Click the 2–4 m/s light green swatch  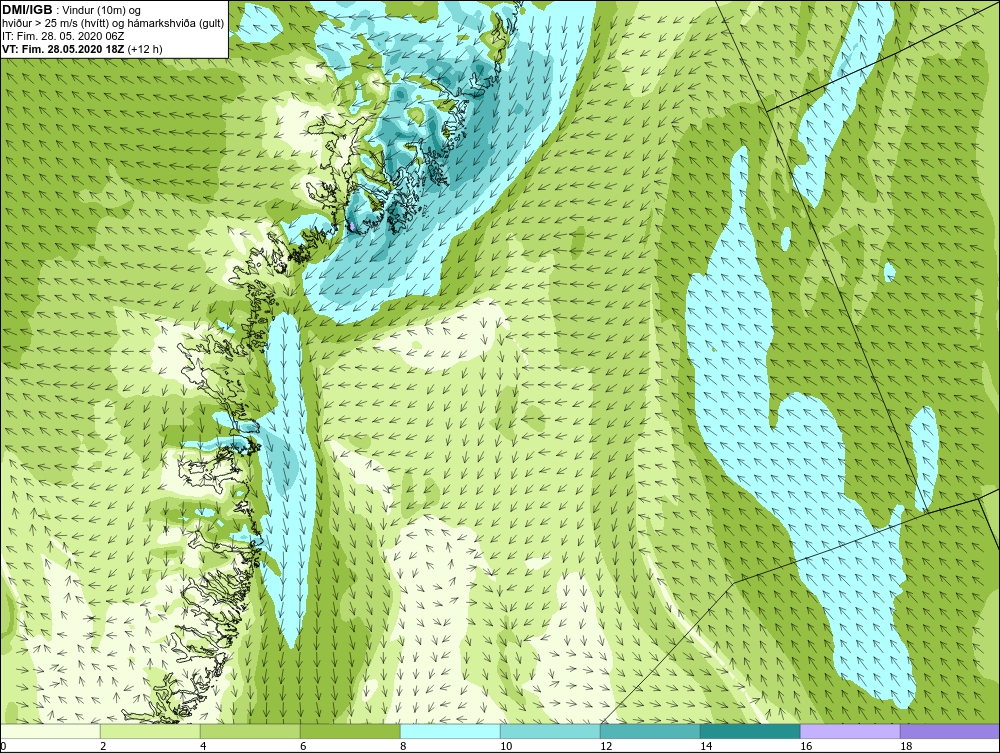pos(151,731)
